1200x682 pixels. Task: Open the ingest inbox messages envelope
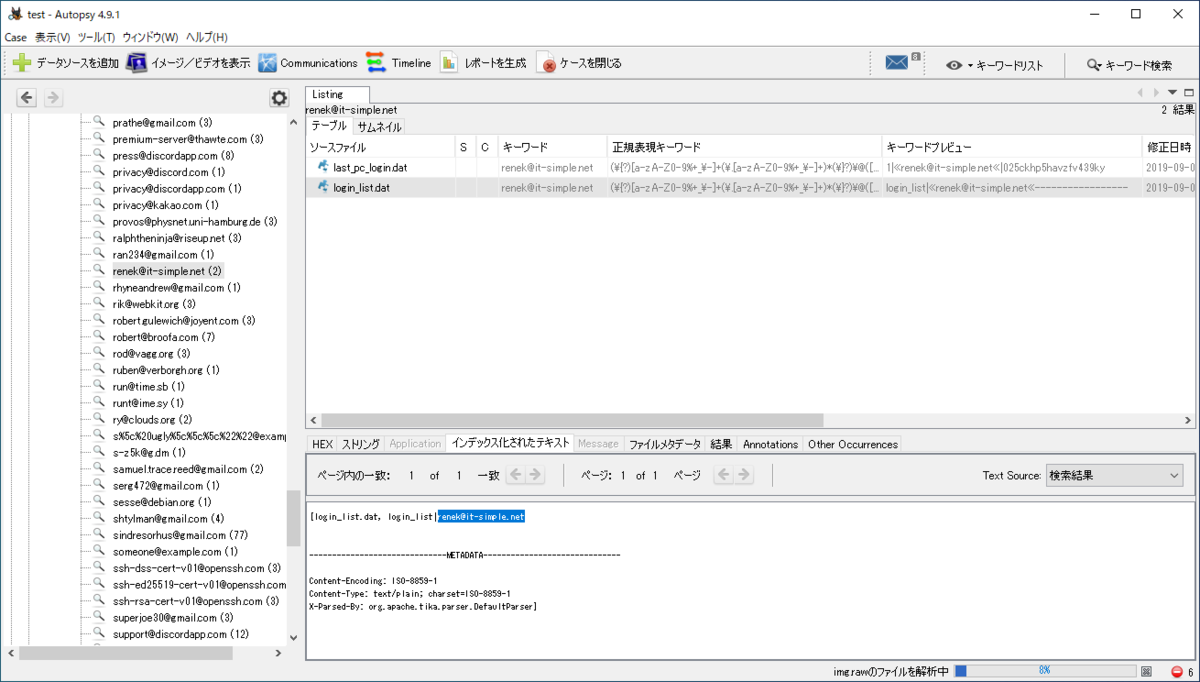click(898, 62)
